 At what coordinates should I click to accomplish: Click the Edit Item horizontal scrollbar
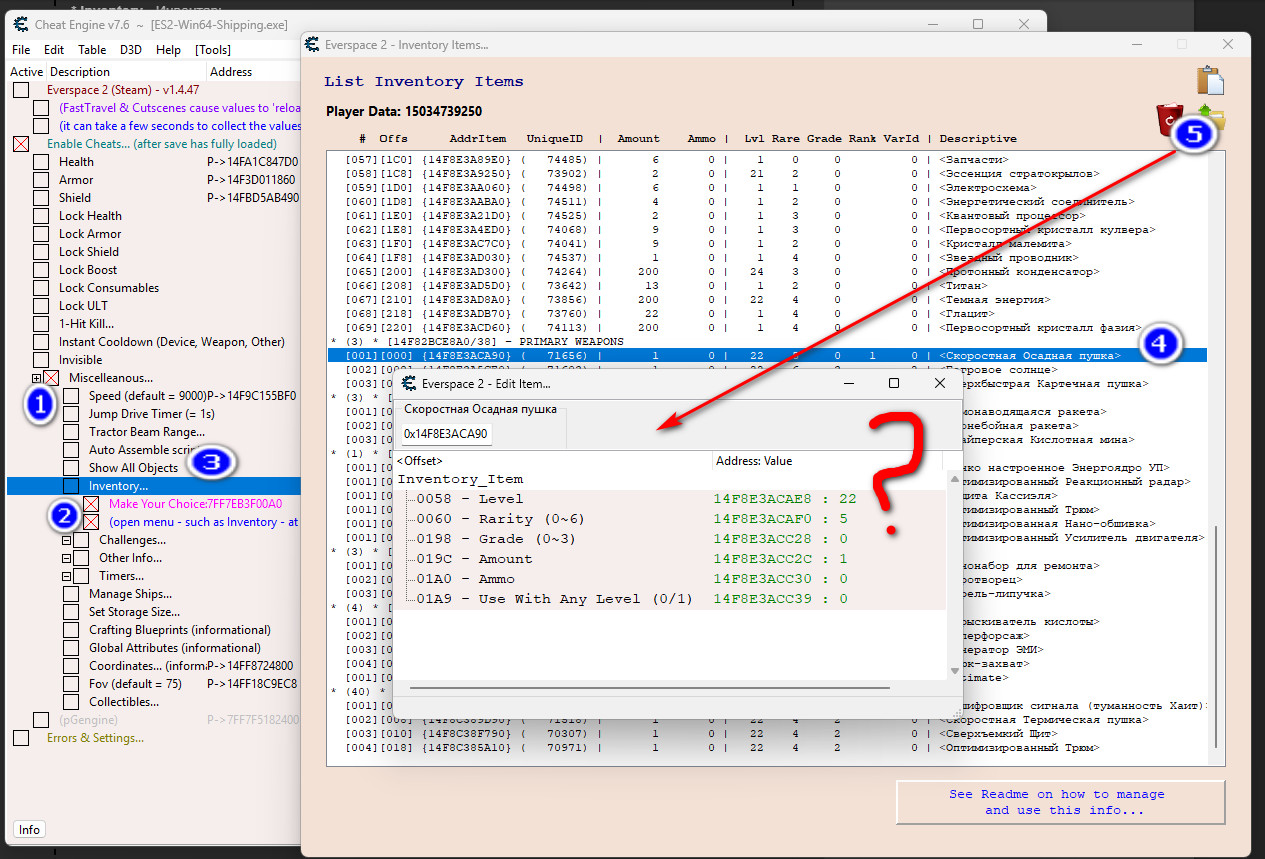click(648, 688)
